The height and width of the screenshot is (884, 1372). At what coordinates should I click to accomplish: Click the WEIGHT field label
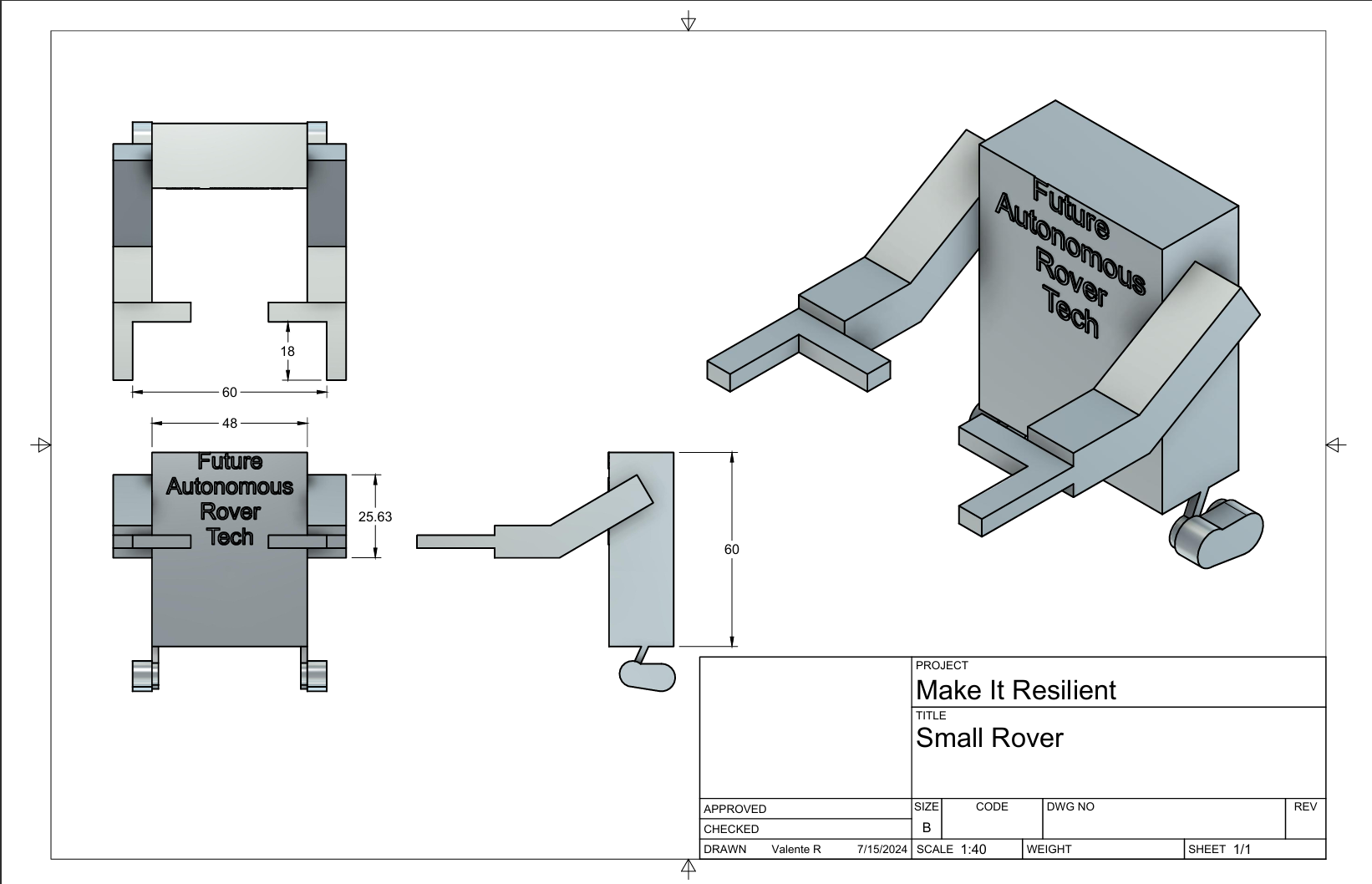coord(1049,849)
